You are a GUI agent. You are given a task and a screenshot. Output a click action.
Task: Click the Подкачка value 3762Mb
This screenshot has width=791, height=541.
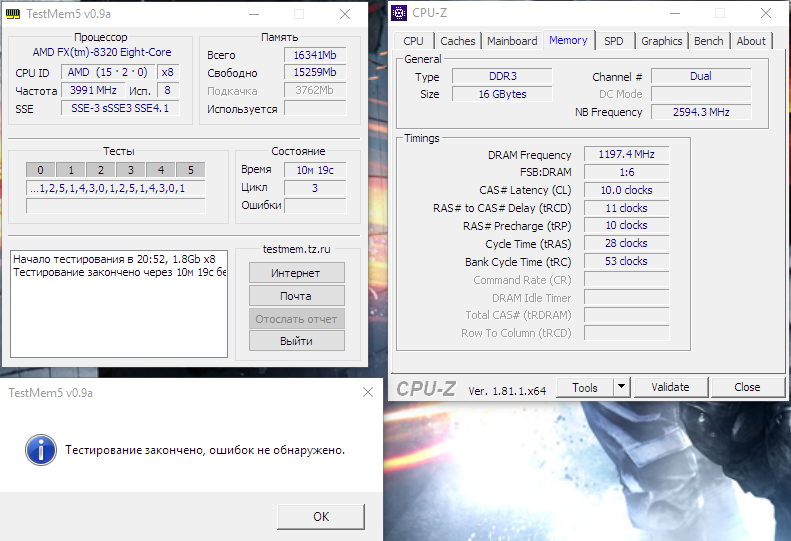tap(315, 90)
